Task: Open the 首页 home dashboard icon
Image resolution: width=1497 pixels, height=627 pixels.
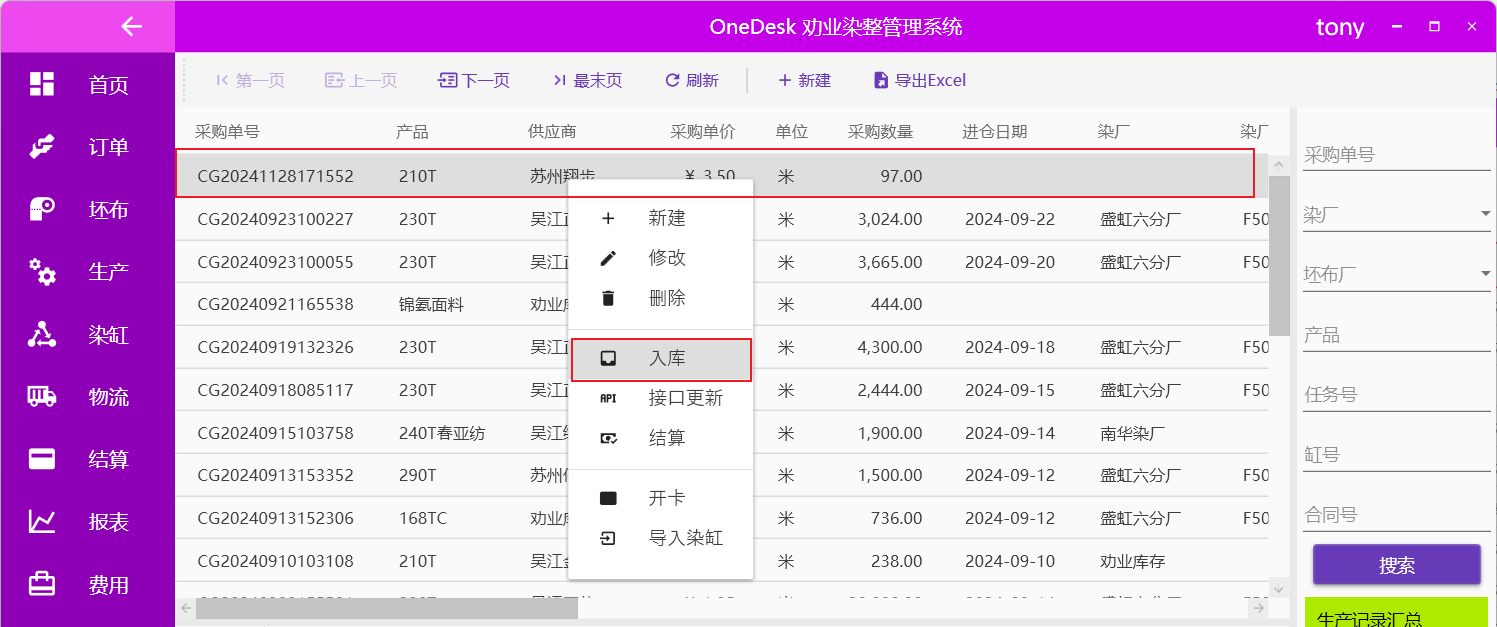Action: [x=42, y=85]
